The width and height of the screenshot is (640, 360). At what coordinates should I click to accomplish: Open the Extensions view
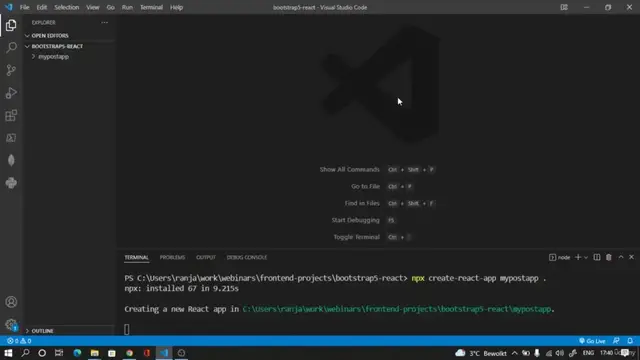pyautogui.click(x=11, y=116)
